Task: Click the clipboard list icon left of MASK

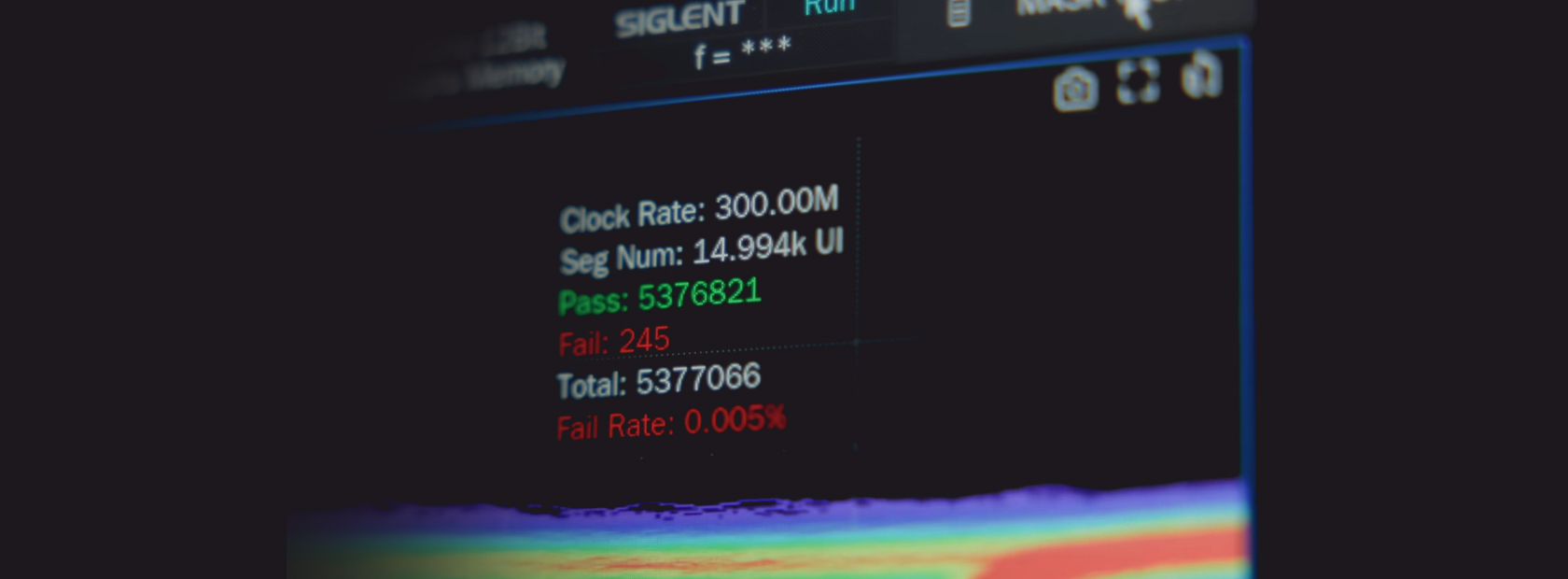Action: (x=959, y=13)
